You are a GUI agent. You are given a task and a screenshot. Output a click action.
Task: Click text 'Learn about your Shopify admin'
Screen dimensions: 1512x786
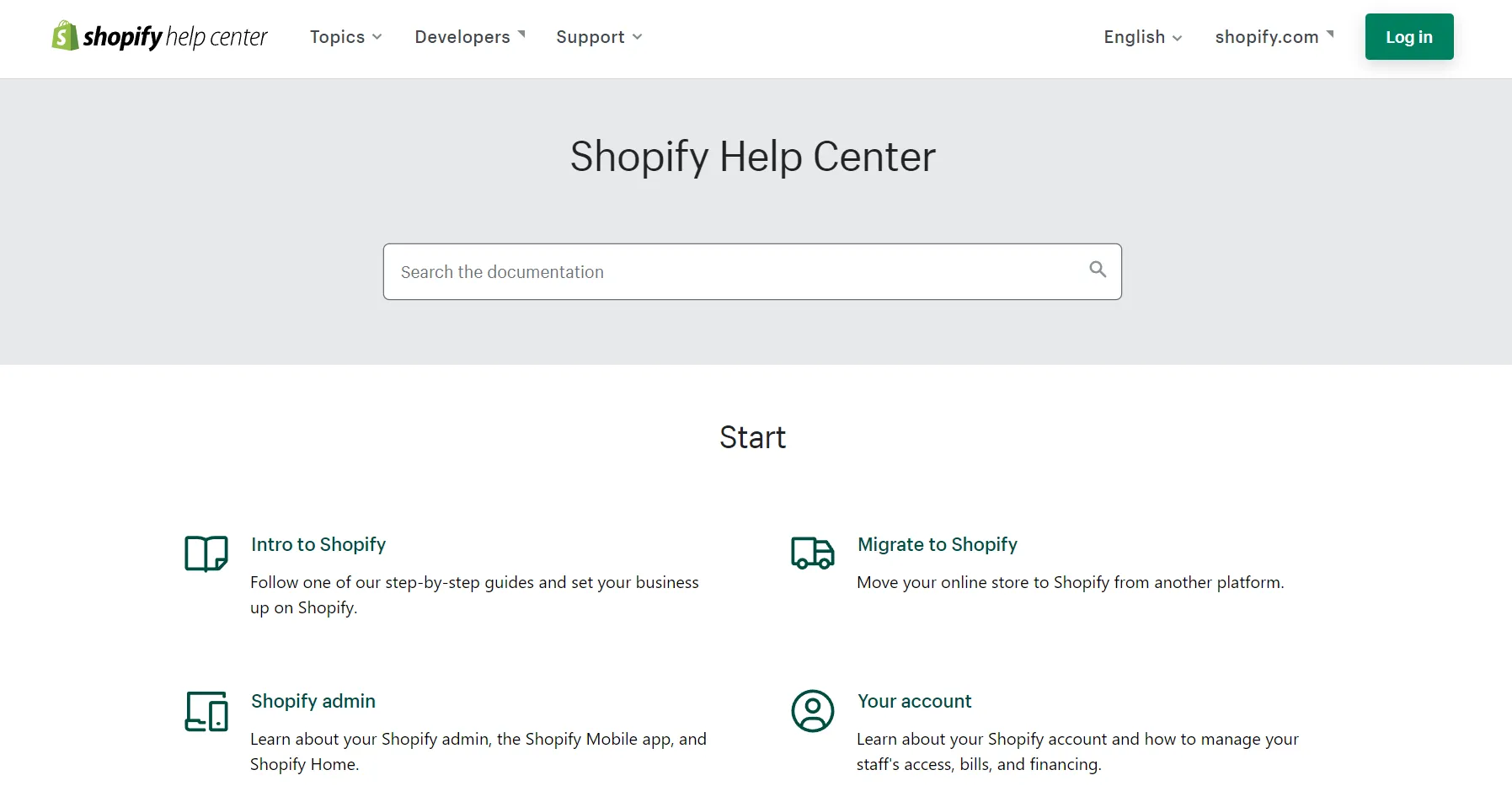click(370, 739)
